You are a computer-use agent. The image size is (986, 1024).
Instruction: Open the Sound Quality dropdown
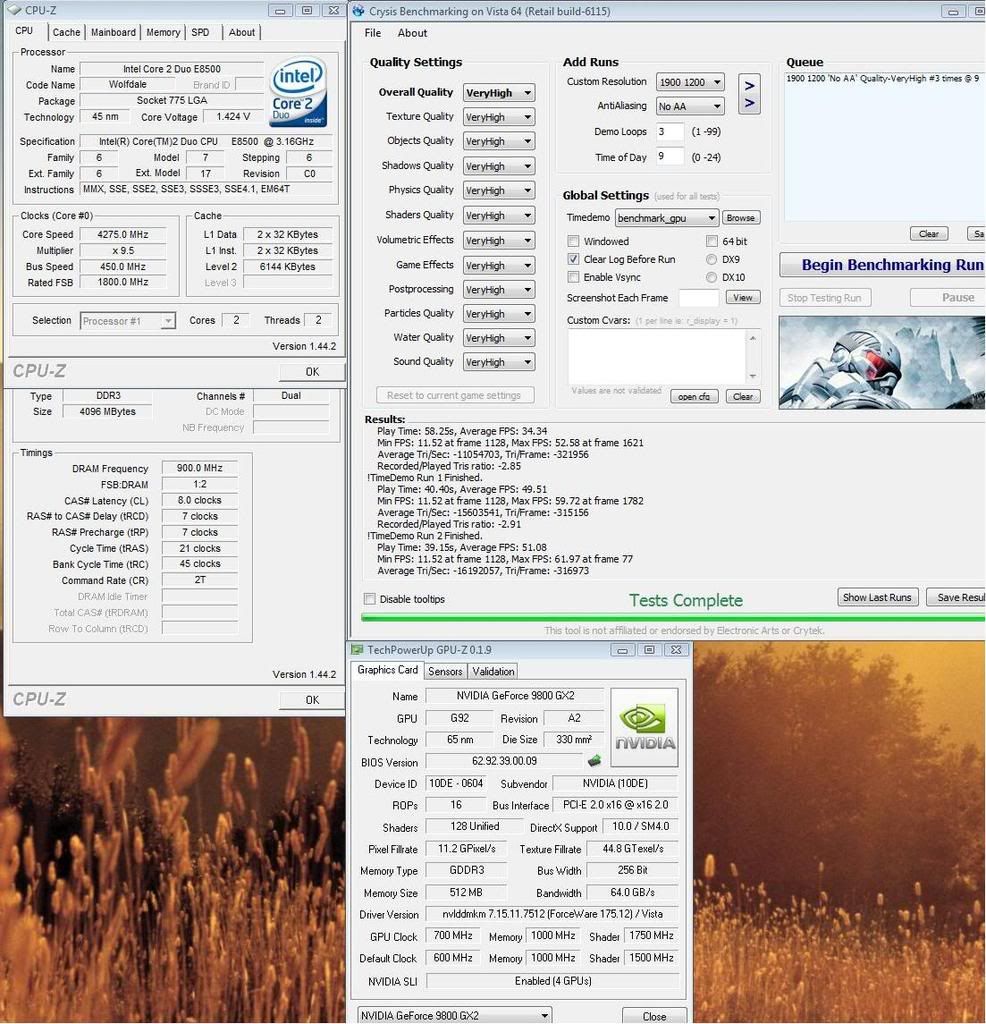(499, 362)
